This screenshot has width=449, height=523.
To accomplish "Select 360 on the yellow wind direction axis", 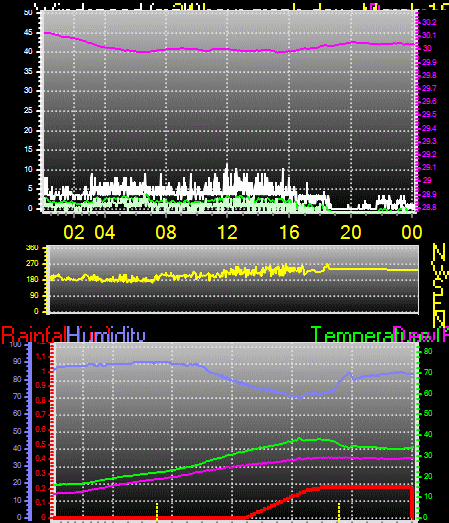I will coord(32,248).
